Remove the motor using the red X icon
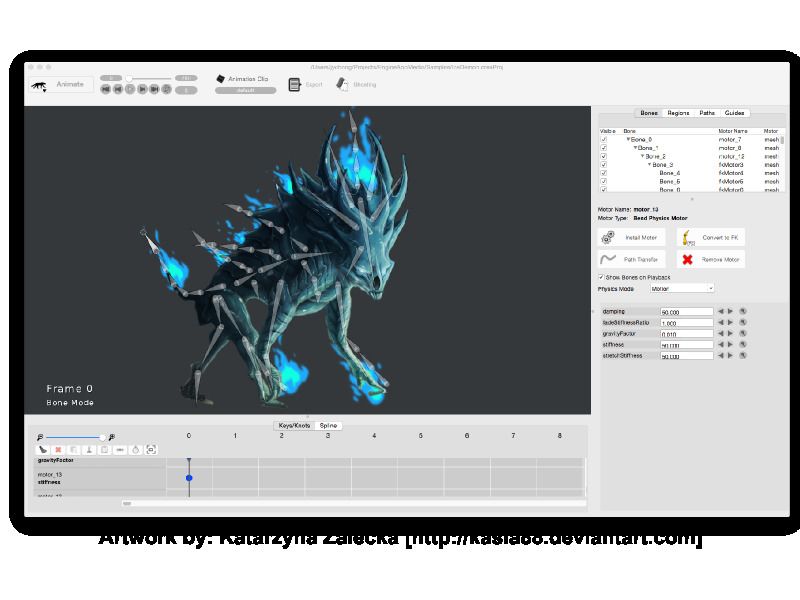Screen dimensions: 800x600 pyautogui.click(x=687, y=258)
